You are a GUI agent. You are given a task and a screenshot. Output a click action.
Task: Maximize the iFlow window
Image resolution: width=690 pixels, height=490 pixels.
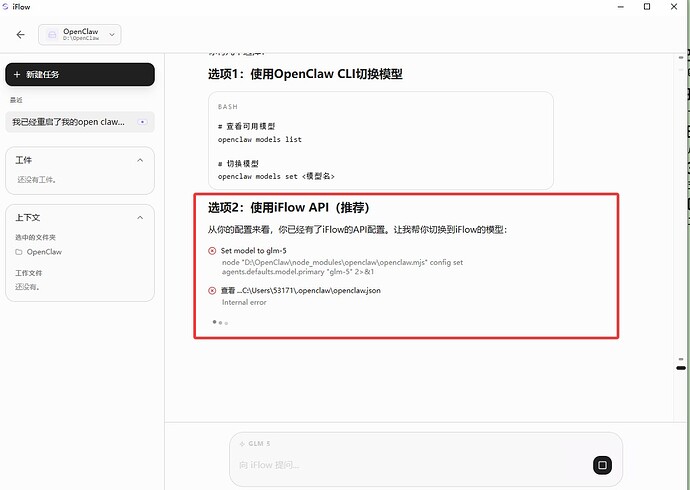coord(647,7)
